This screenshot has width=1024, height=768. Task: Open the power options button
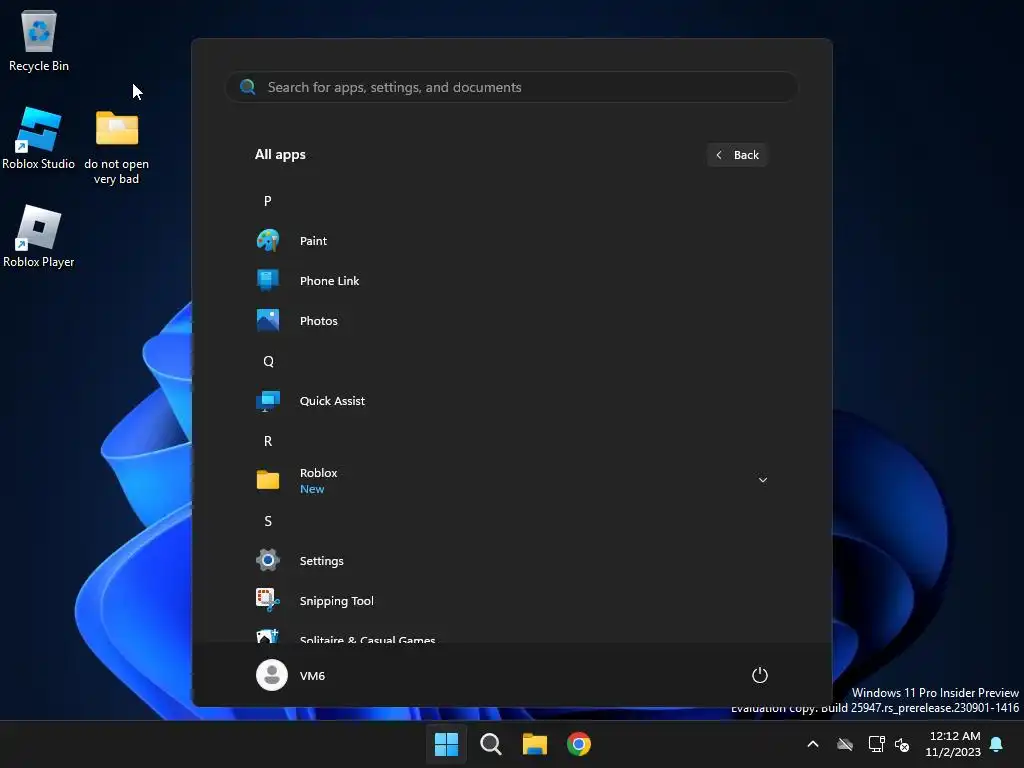coord(760,675)
